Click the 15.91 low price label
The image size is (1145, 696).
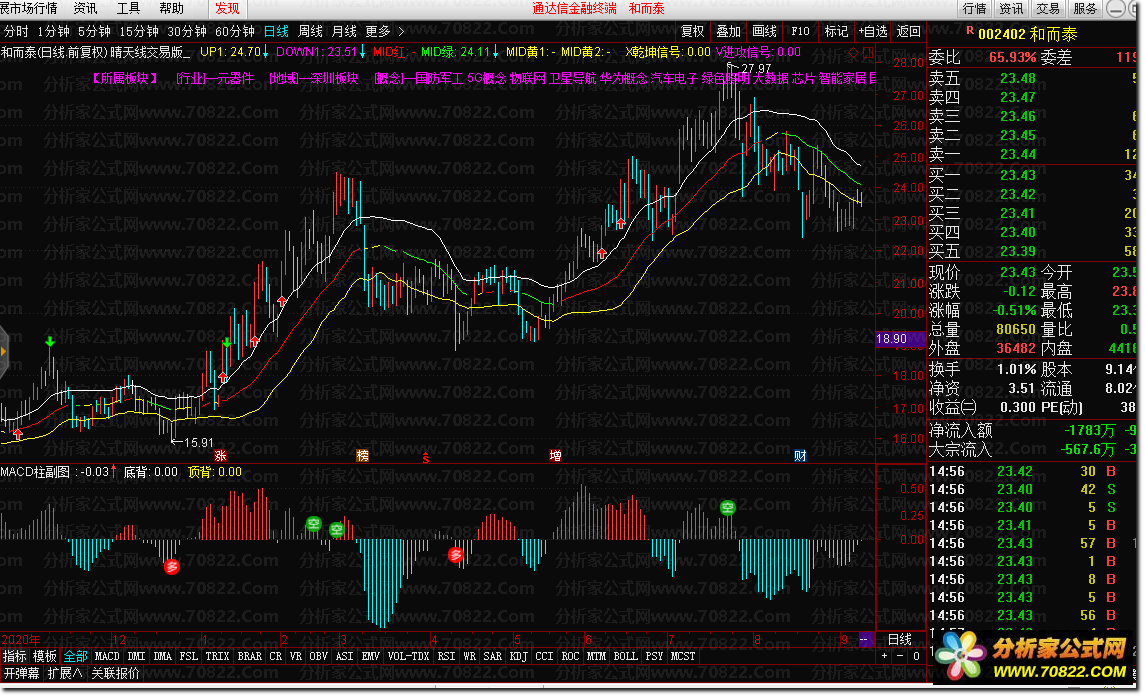pos(199,443)
